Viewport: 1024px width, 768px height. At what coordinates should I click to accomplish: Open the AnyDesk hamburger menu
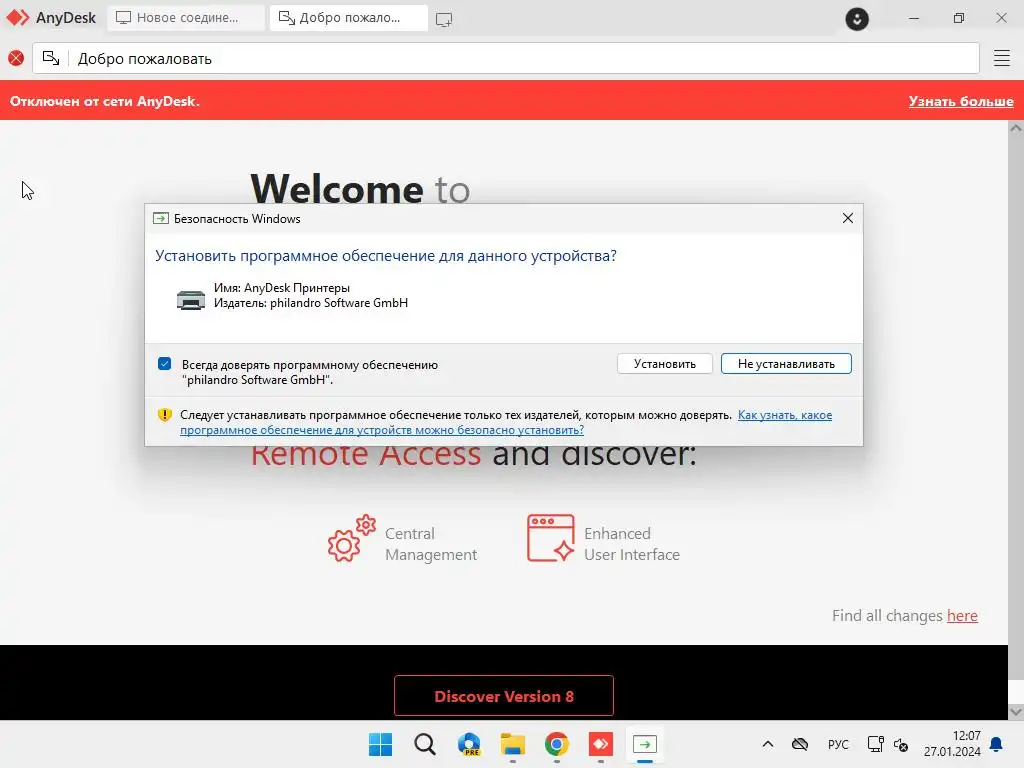coord(1002,58)
